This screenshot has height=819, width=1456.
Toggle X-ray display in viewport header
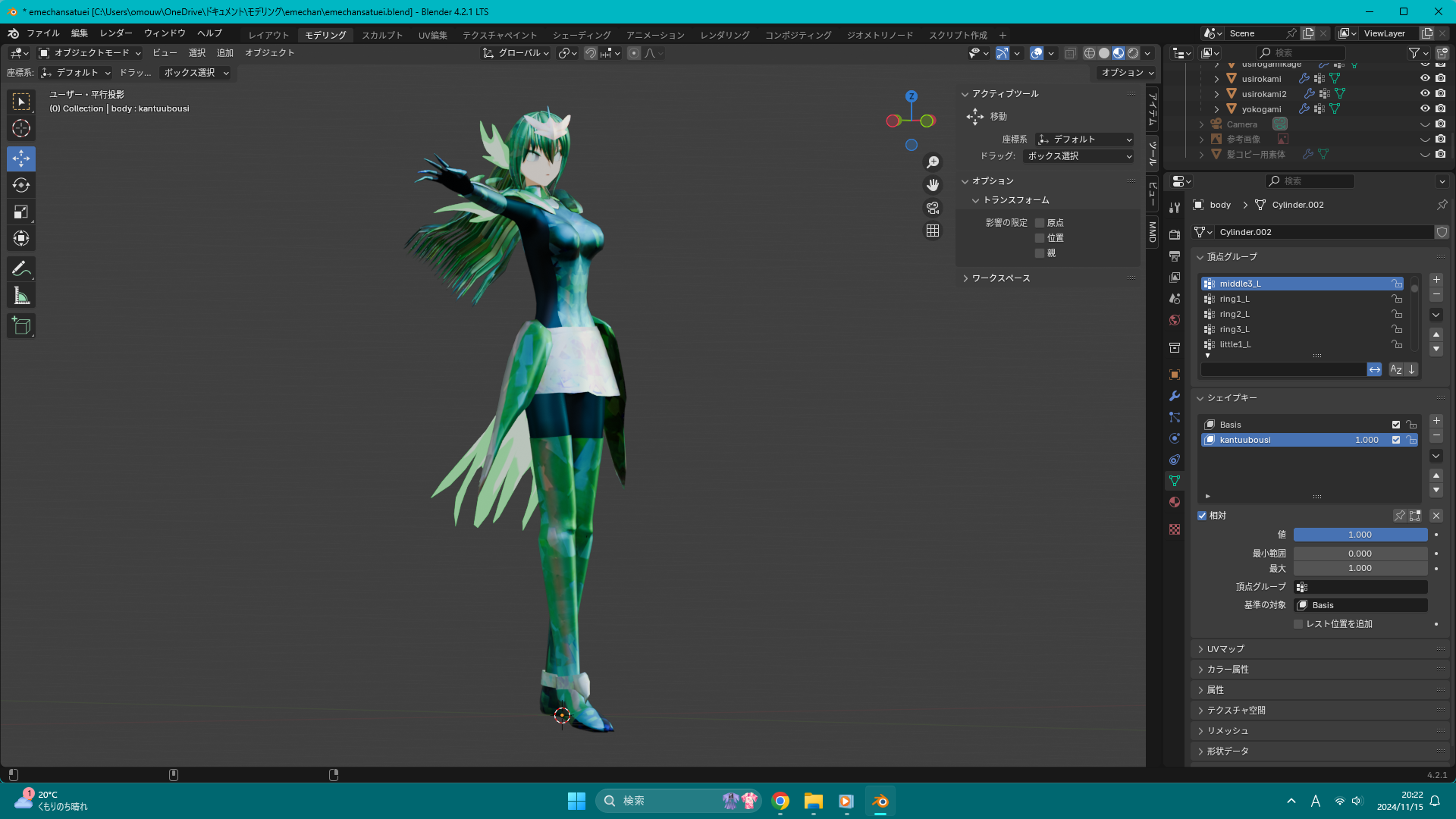[1070, 53]
